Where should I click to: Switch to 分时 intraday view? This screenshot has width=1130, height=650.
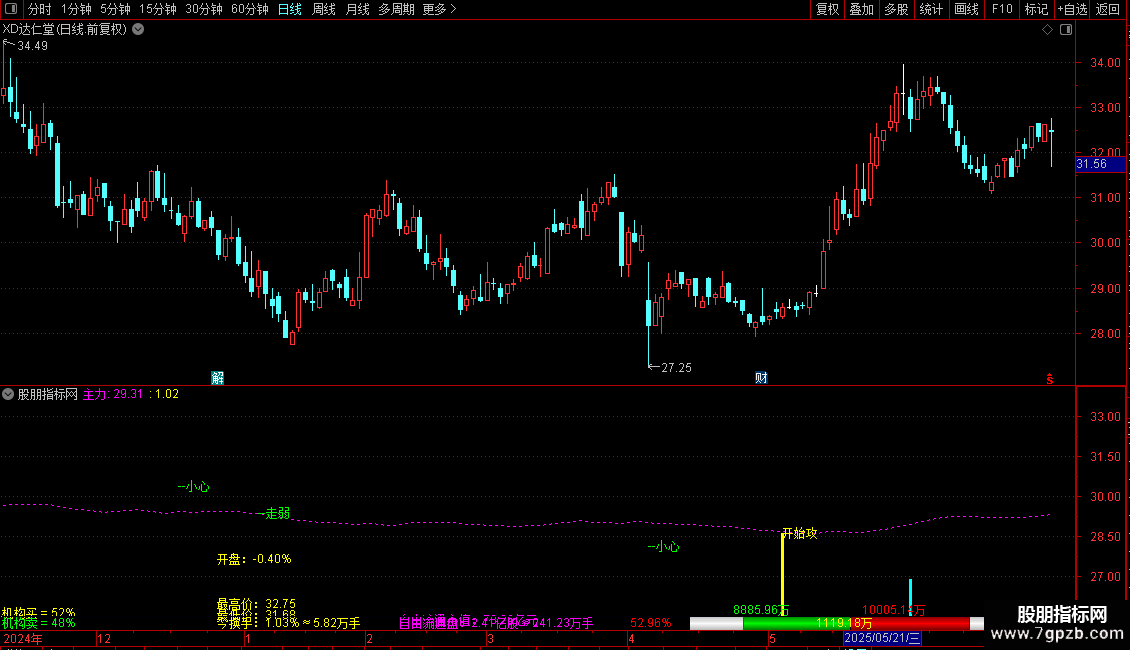coord(40,9)
